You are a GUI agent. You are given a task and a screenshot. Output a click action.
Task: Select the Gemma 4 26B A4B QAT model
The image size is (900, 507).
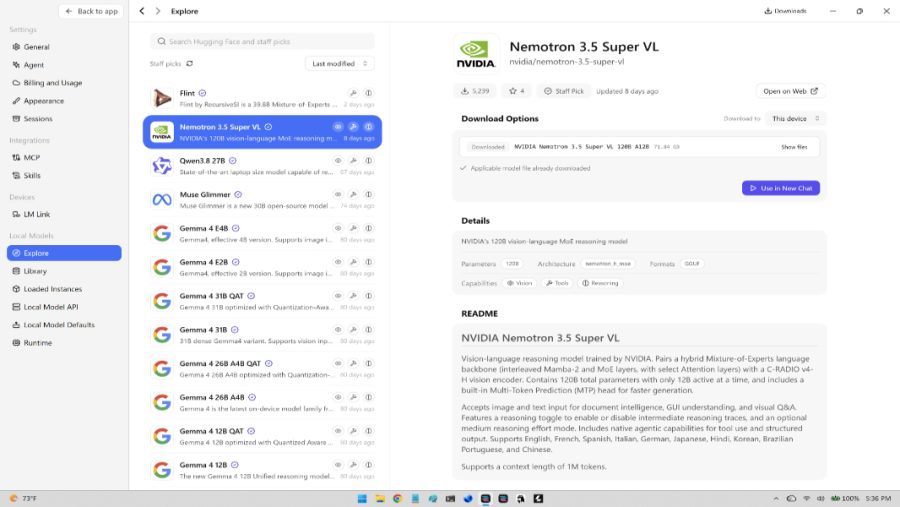262,369
